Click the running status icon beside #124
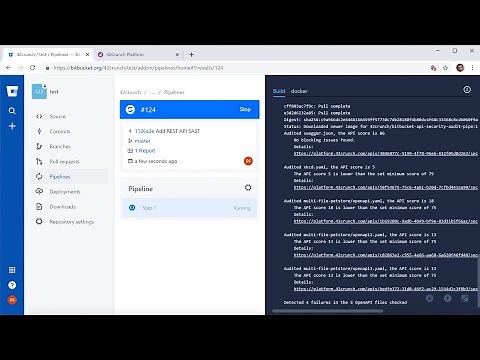 [x=130, y=109]
